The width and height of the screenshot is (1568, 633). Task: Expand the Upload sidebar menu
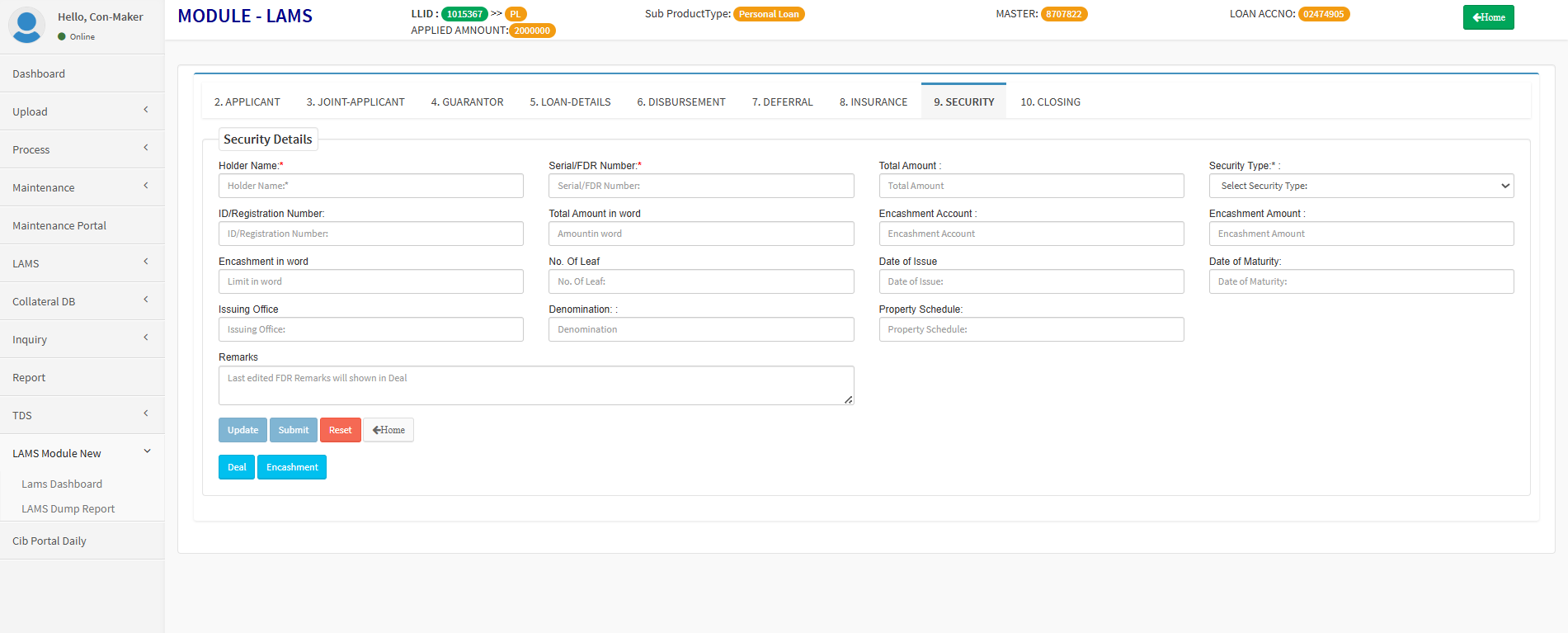coord(82,111)
